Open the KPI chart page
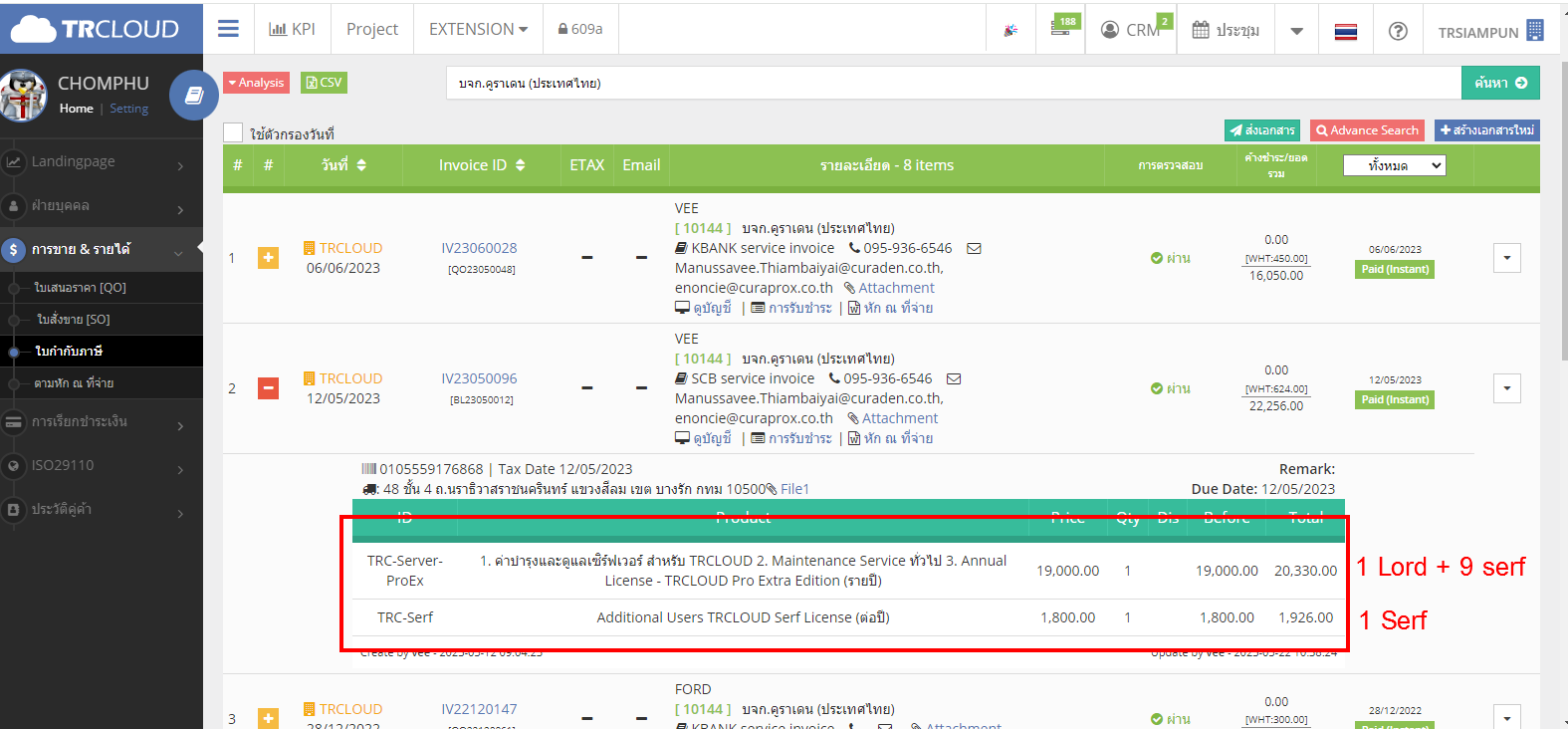 292,29
